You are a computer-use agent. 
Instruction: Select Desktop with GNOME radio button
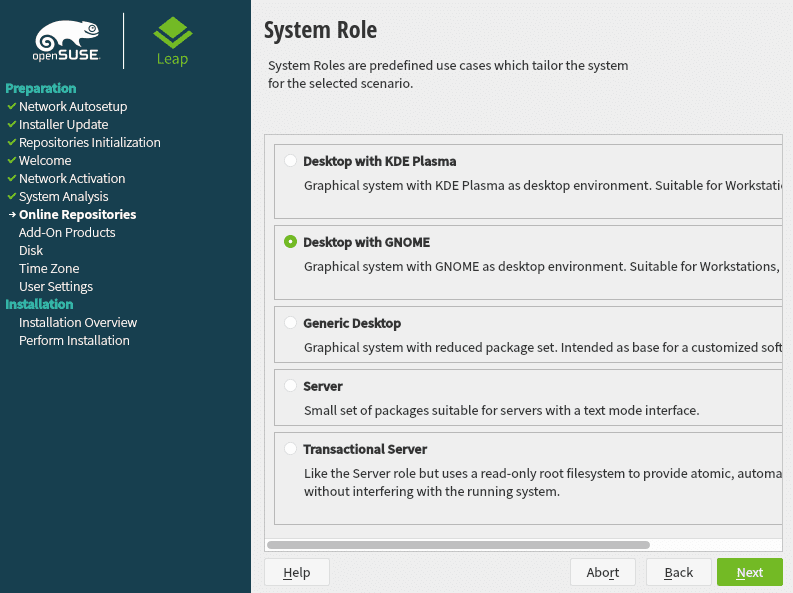point(290,242)
